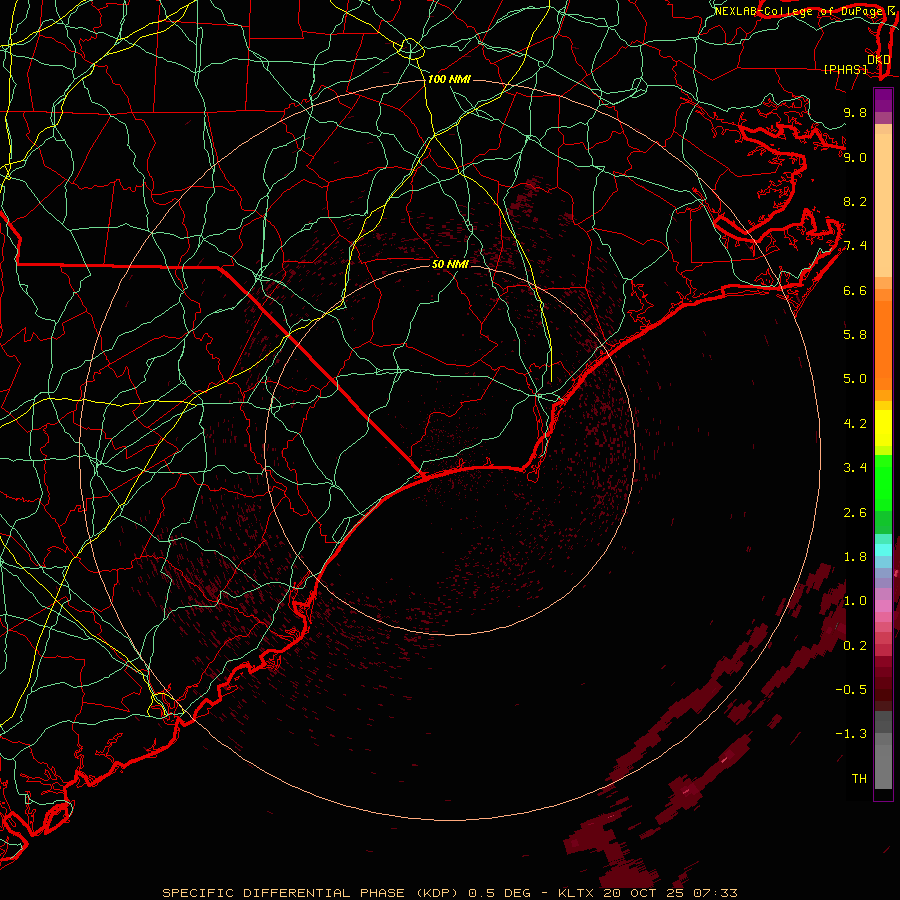This screenshot has height=900, width=900.
Task: Click the 6.6 value on the color scale
Action: click(x=855, y=290)
